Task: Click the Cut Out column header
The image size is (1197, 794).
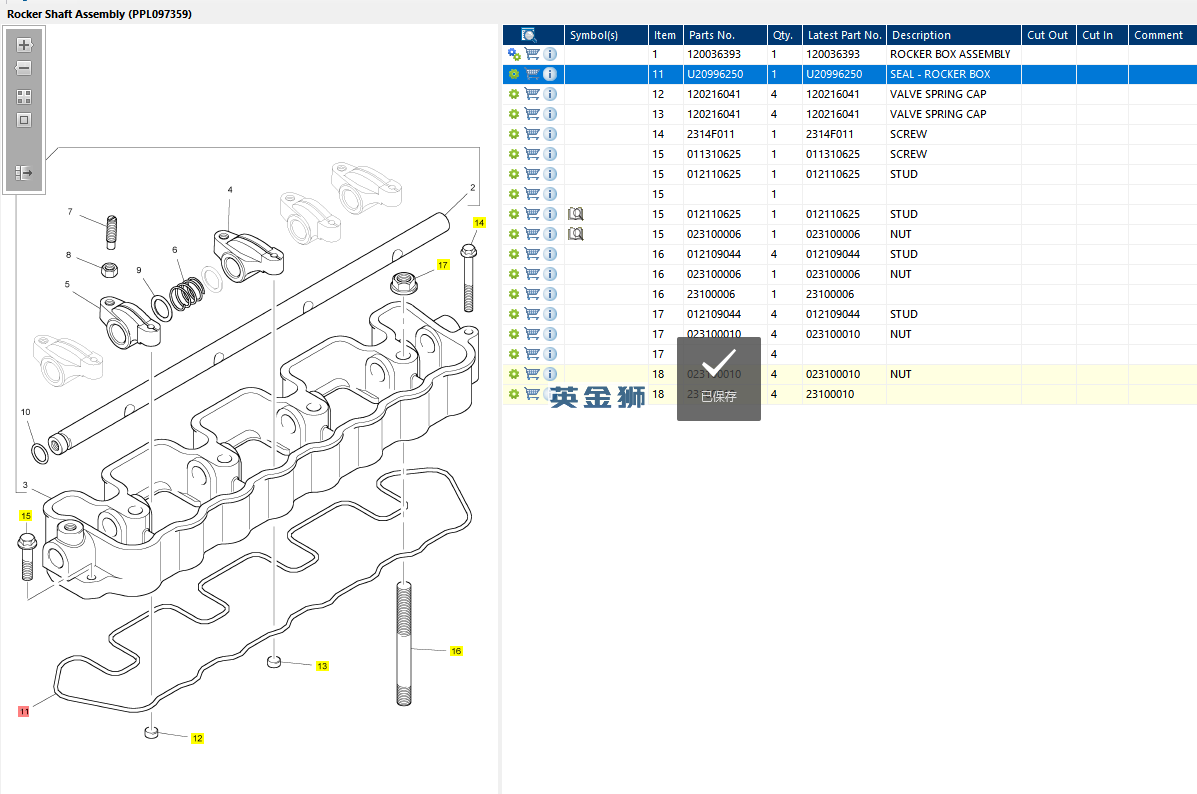Action: pyautogui.click(x=1047, y=35)
